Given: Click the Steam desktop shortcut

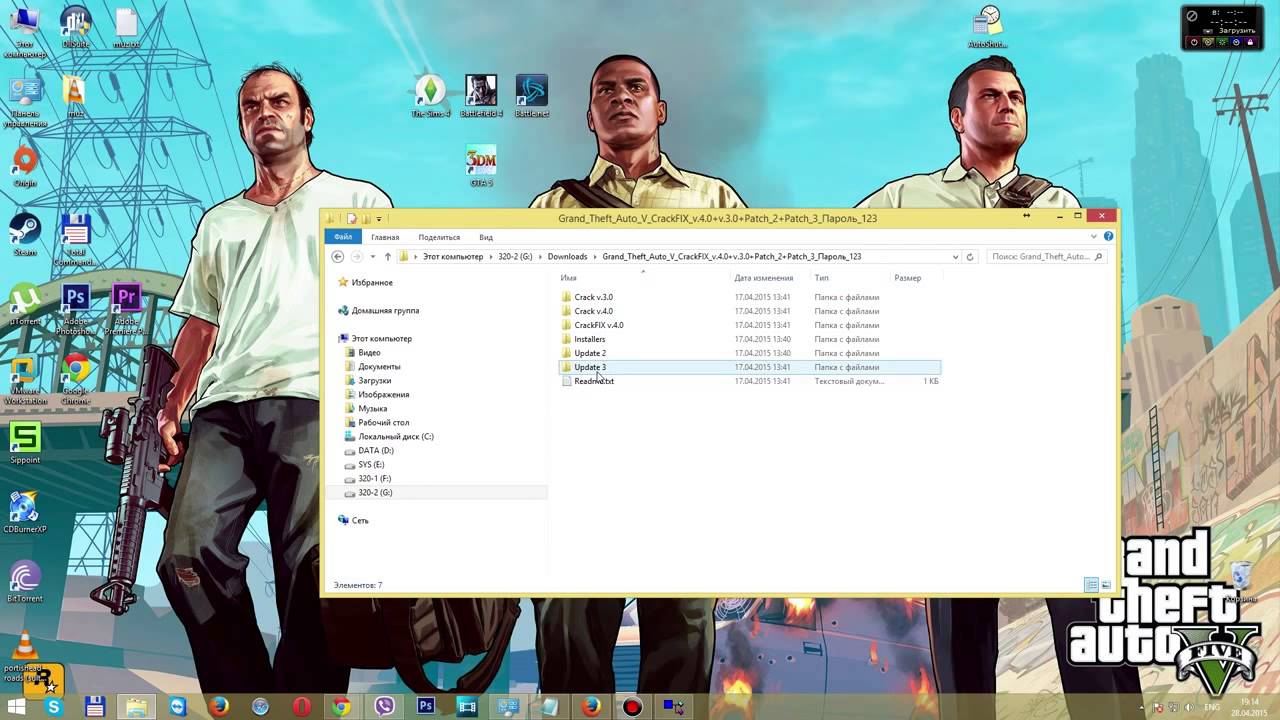Looking at the screenshot, I should click(24, 235).
